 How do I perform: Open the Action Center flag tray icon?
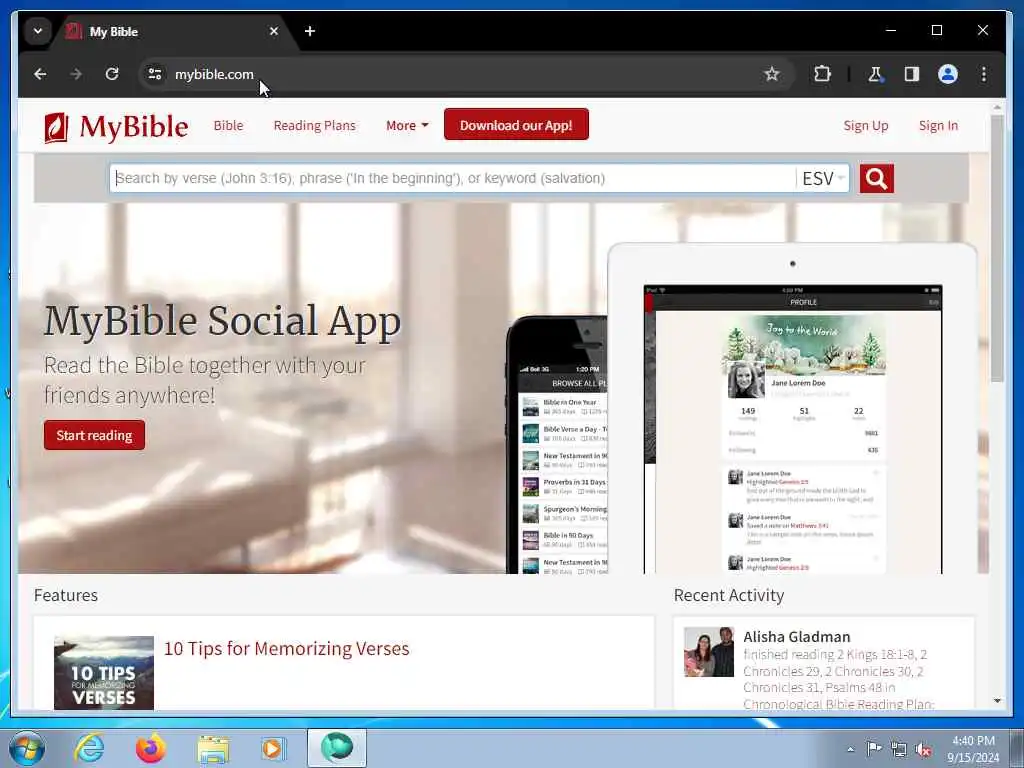coord(874,748)
